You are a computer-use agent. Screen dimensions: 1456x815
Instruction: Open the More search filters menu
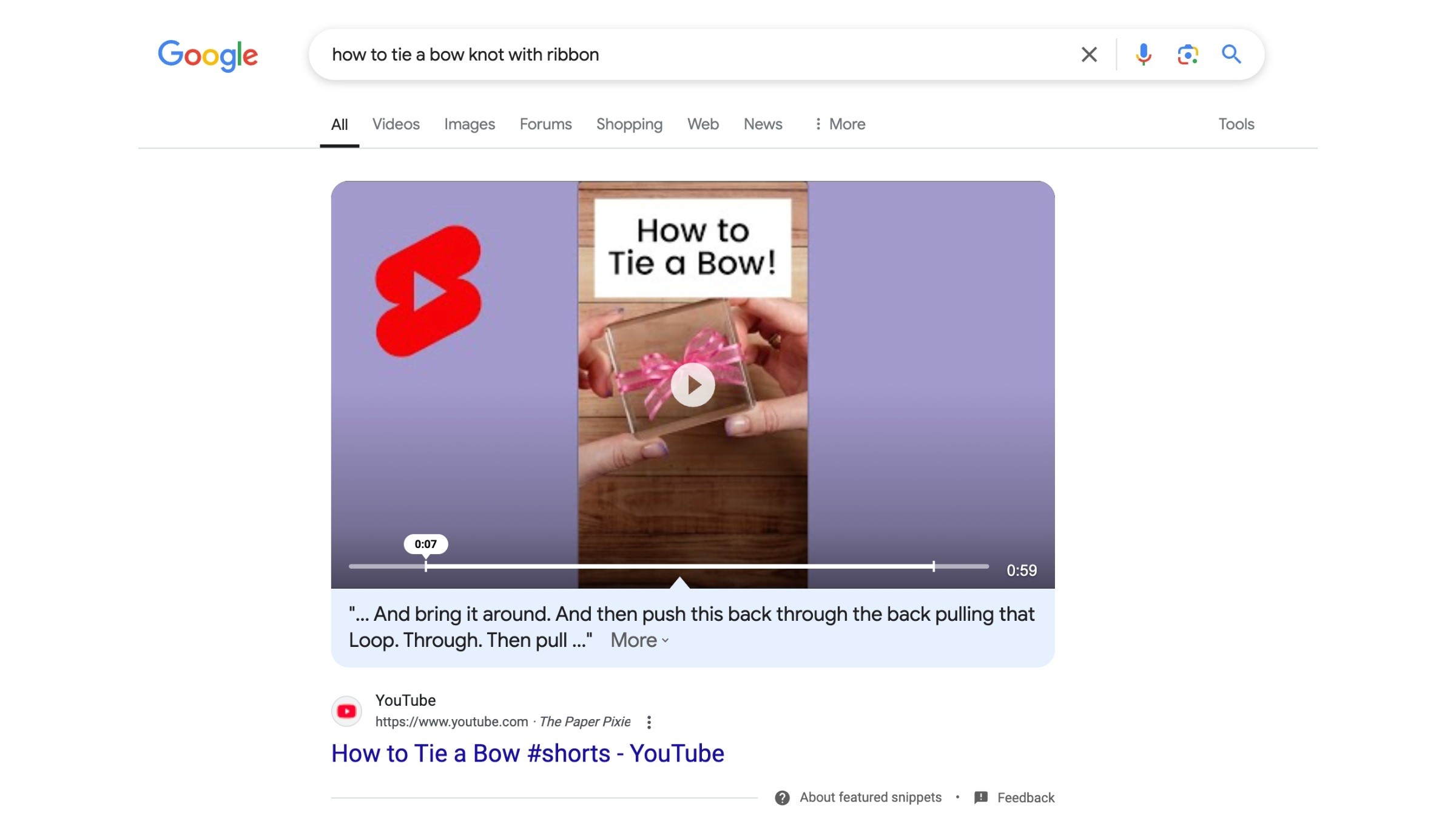coord(840,124)
